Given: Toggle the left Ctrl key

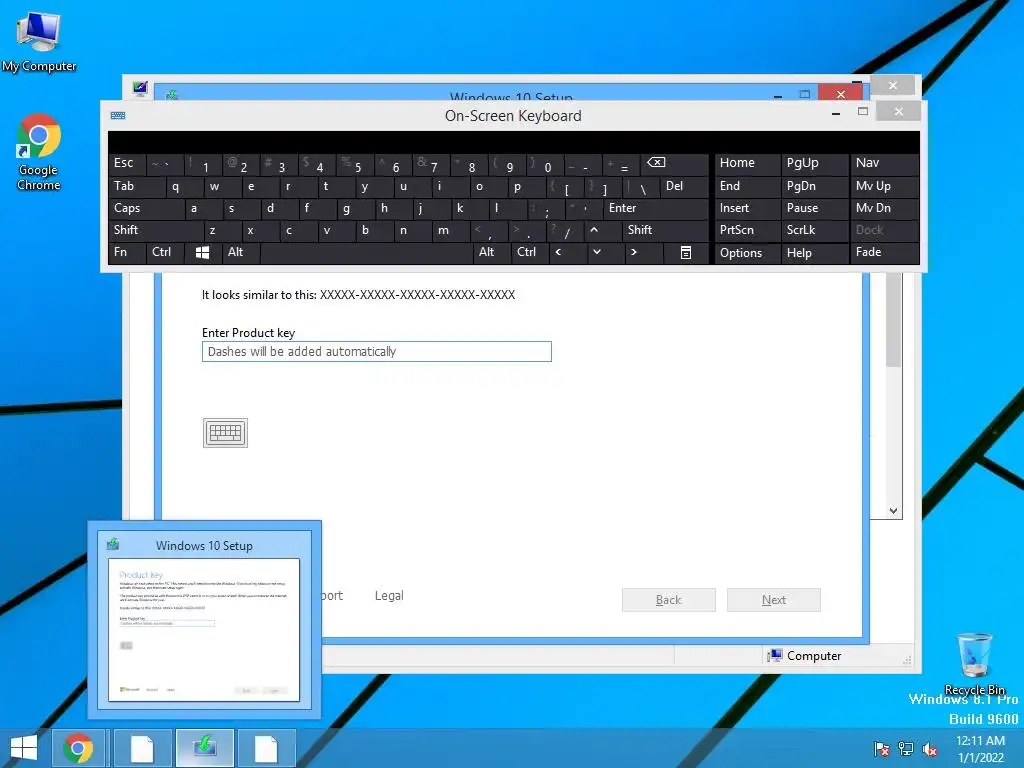Looking at the screenshot, I should 165,253.
